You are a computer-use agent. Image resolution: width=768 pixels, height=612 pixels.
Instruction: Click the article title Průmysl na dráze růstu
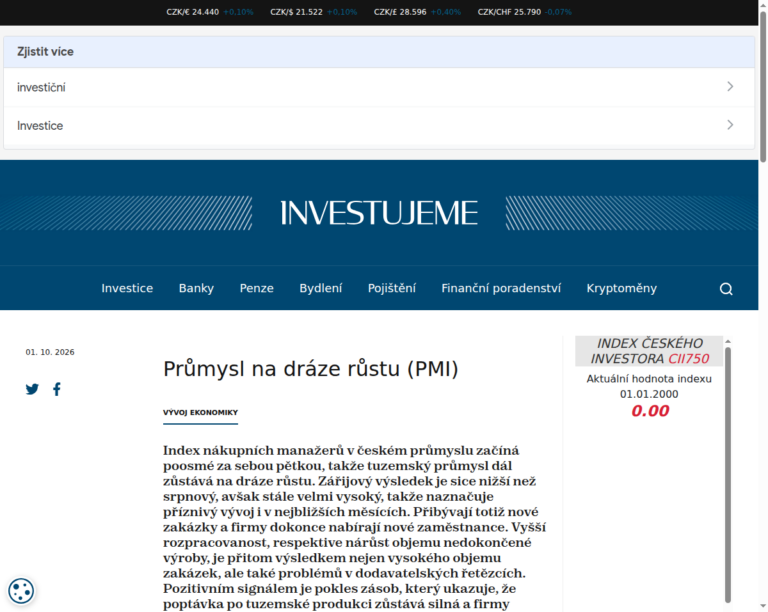[311, 369]
